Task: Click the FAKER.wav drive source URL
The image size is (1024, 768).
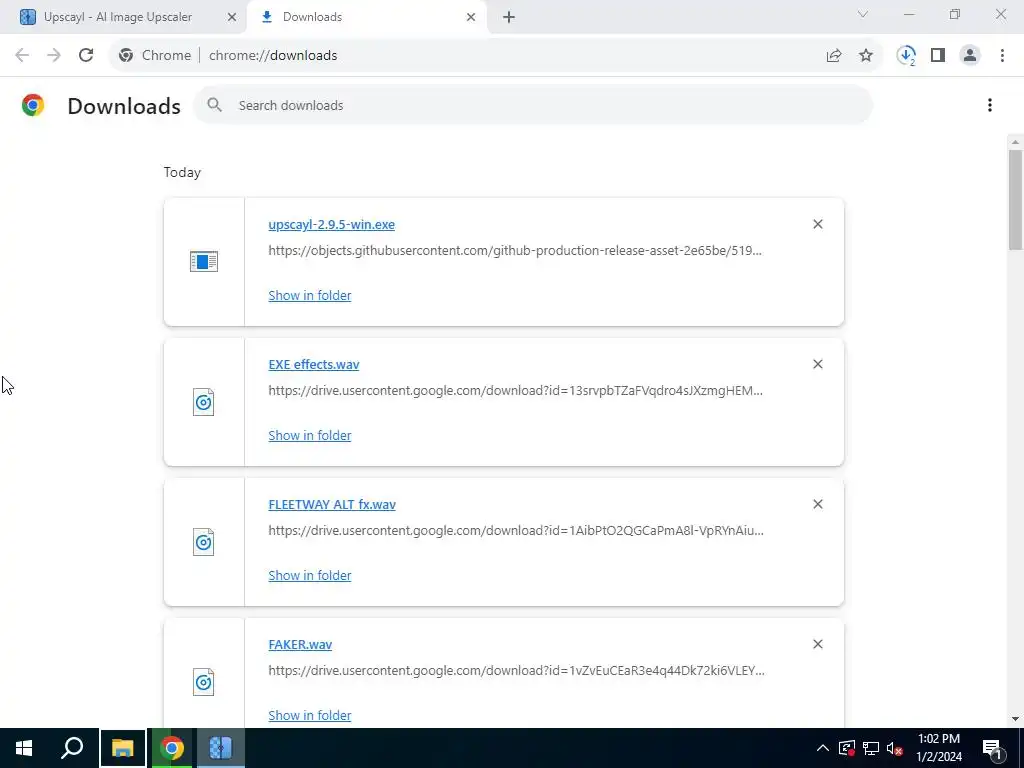Action: pyautogui.click(x=516, y=670)
